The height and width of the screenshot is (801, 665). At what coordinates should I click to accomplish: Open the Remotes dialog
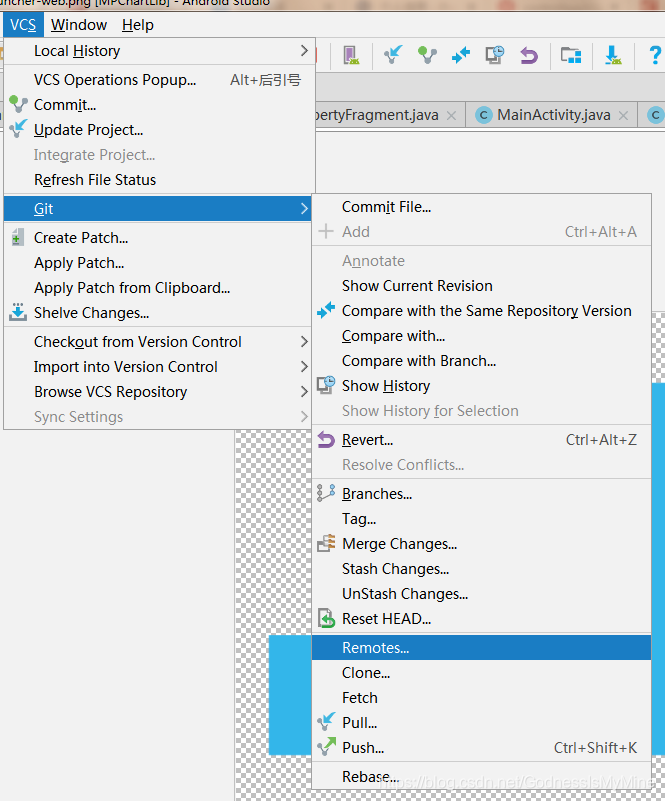pos(481,648)
